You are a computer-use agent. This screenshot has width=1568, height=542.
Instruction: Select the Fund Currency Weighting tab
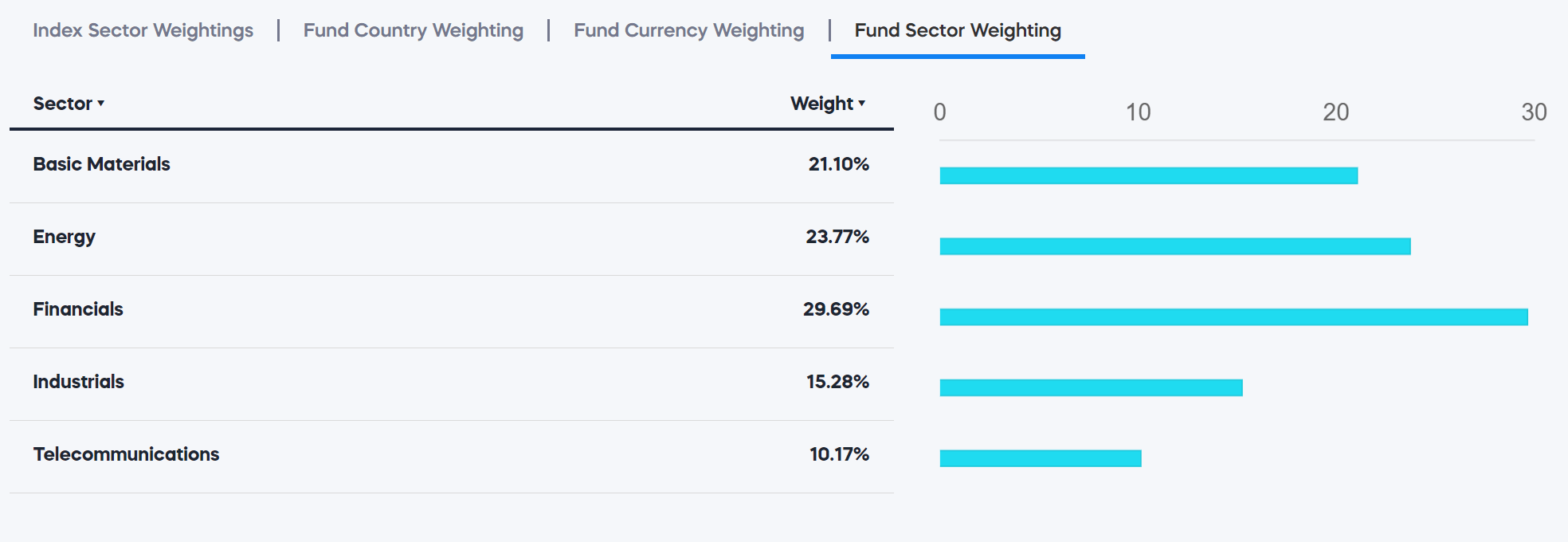click(688, 30)
